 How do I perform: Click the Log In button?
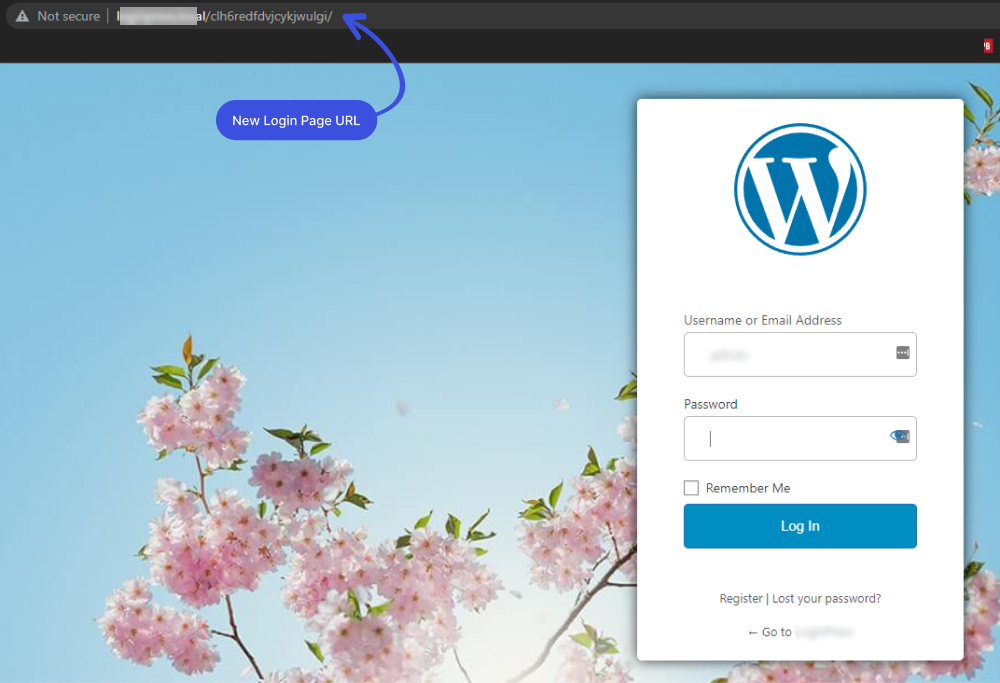(x=800, y=526)
